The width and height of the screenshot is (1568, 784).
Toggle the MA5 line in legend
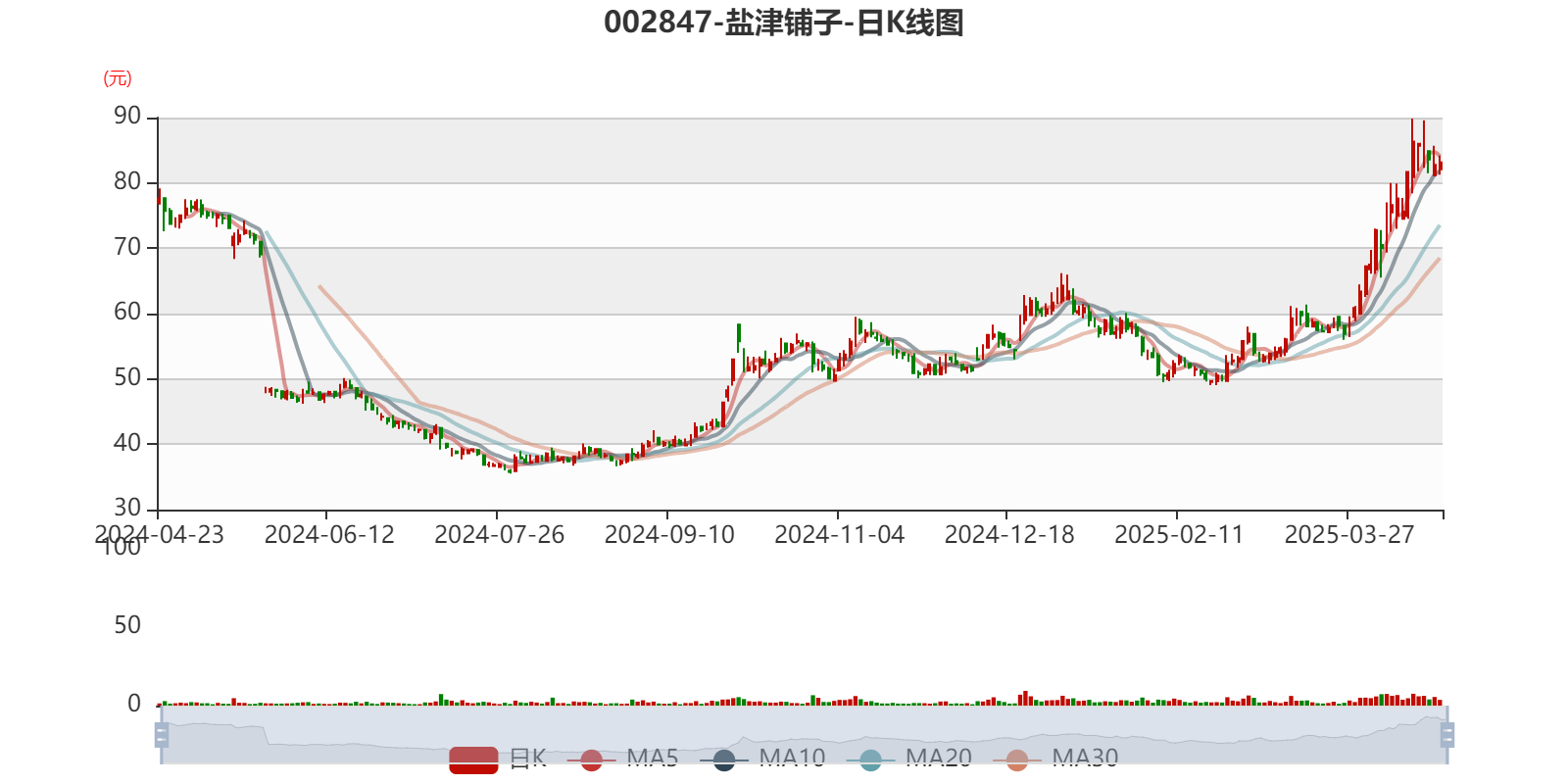point(622,759)
